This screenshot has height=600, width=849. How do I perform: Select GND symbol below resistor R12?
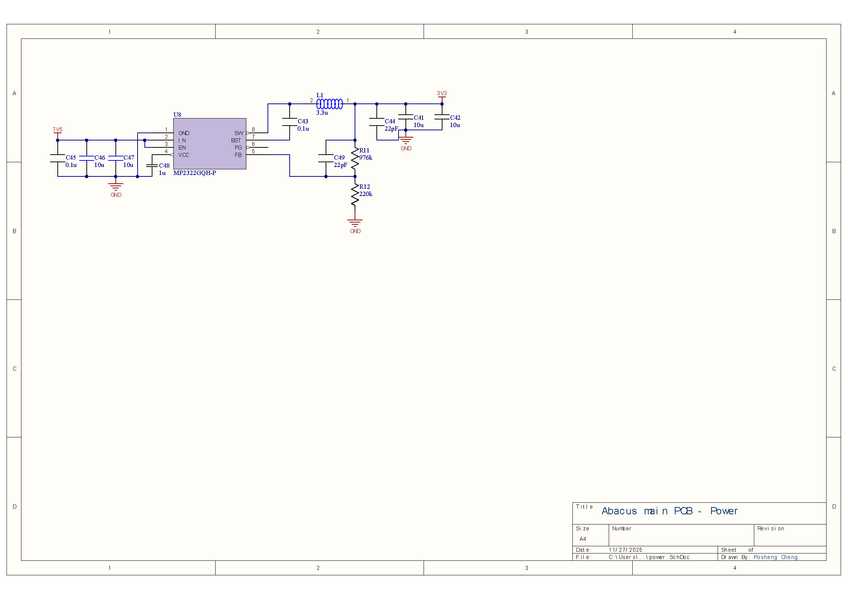pyautogui.click(x=354, y=223)
